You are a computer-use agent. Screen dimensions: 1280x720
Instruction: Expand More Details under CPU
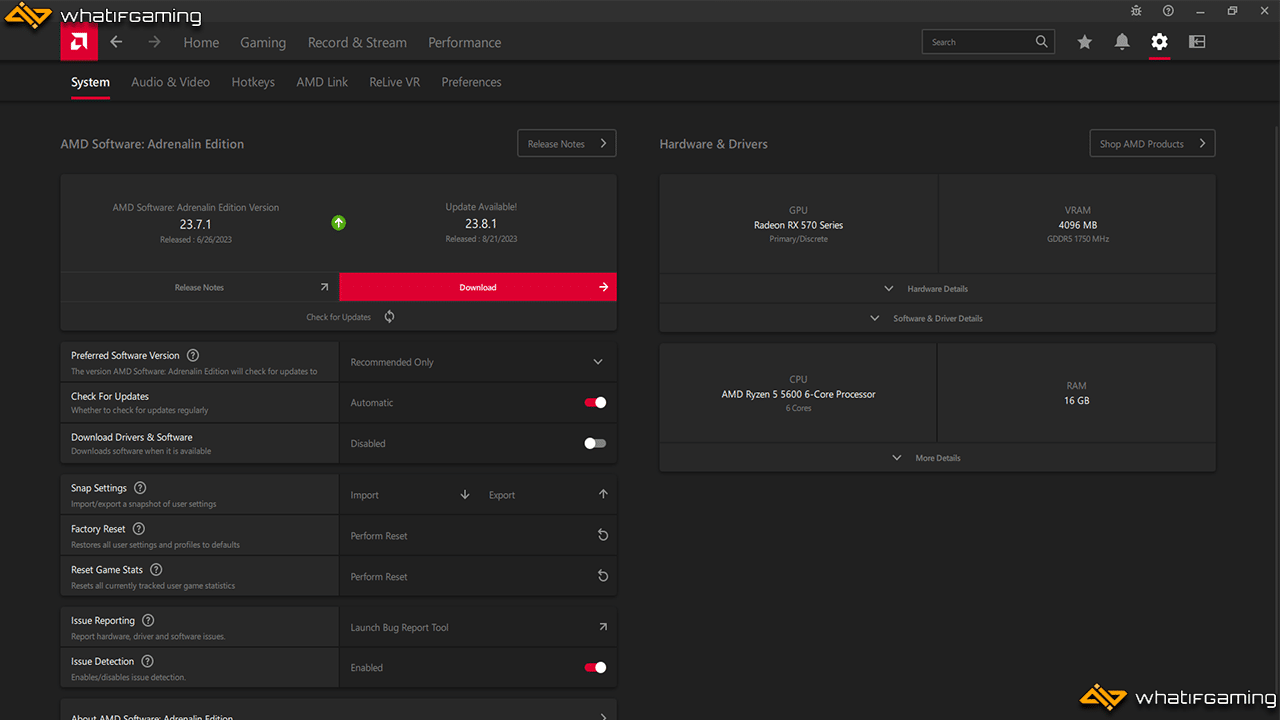(x=937, y=458)
